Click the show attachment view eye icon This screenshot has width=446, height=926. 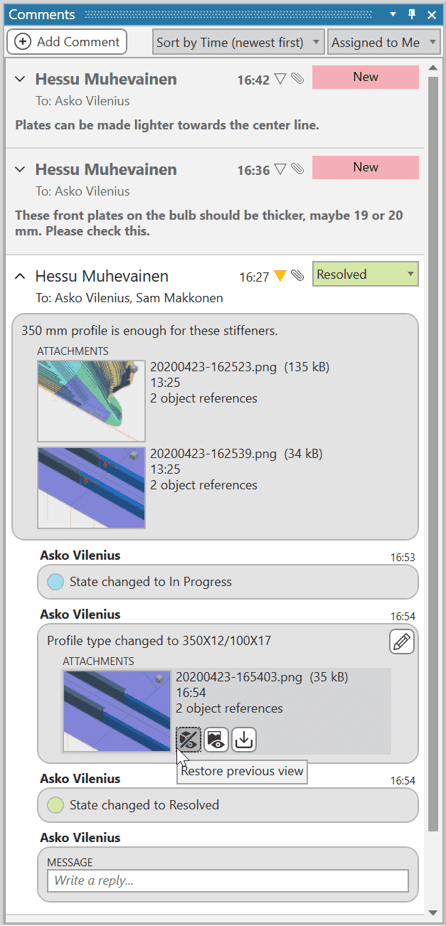click(216, 739)
